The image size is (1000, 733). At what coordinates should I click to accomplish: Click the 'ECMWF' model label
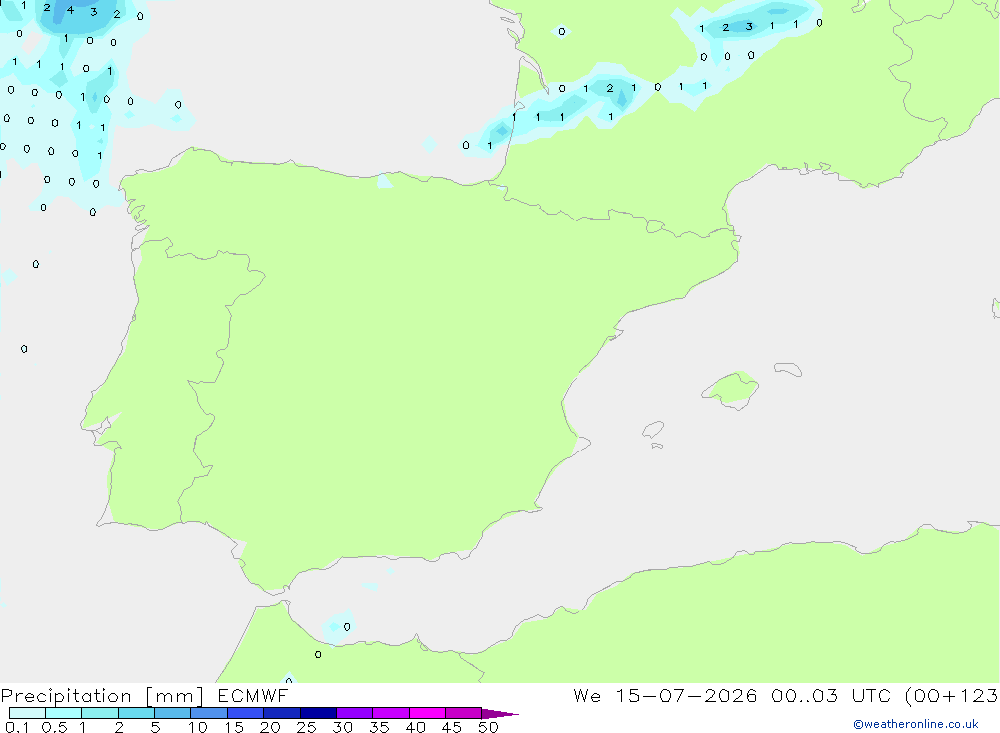[x=253, y=696]
